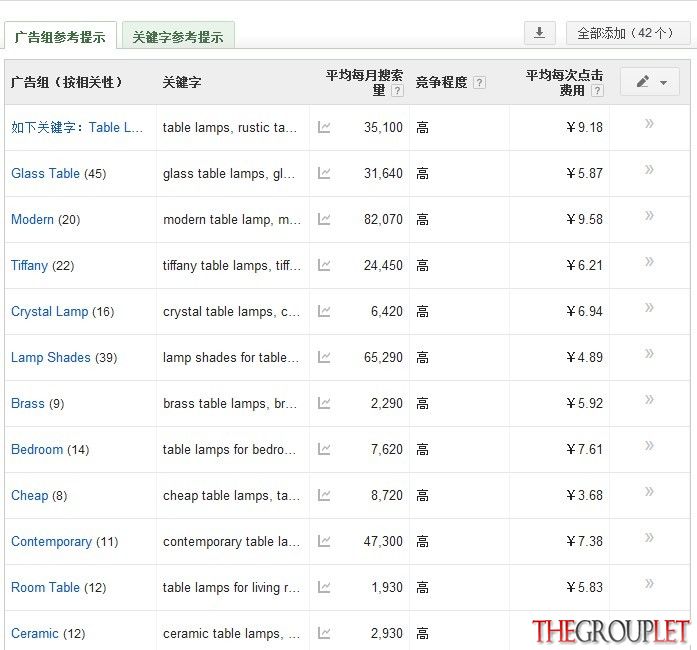Open the trend chart icon for Modern row
The image size is (697, 650).
pos(324,219)
